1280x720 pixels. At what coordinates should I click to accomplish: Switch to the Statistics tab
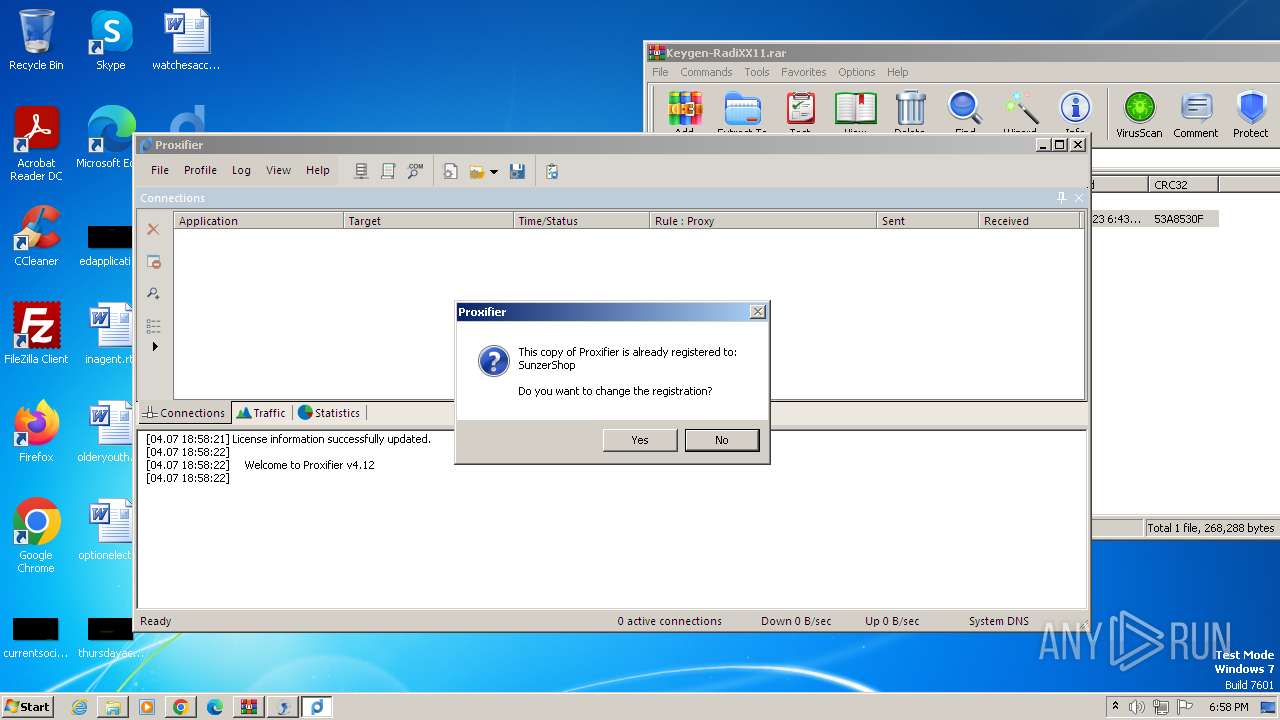pyautogui.click(x=329, y=412)
